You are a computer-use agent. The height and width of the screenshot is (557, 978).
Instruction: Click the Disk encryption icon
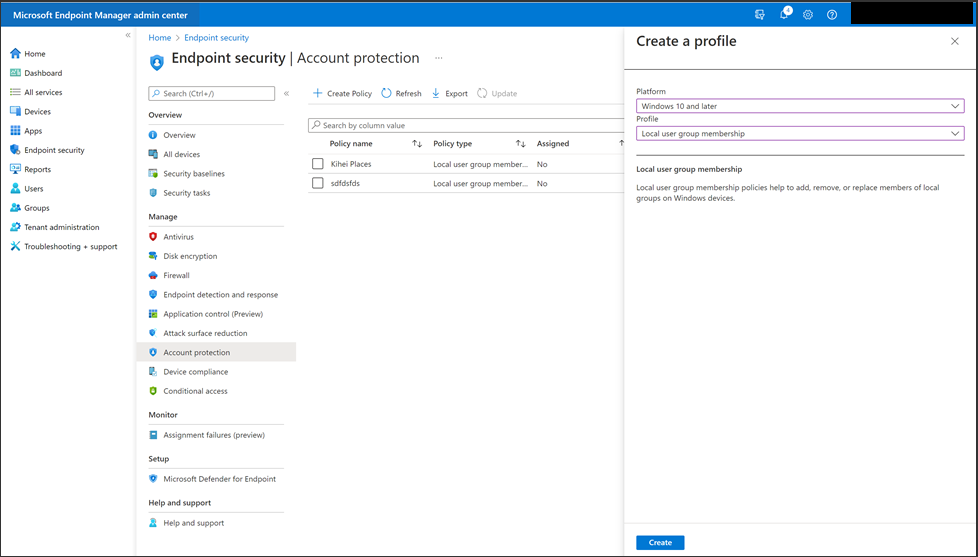pyautogui.click(x=153, y=256)
